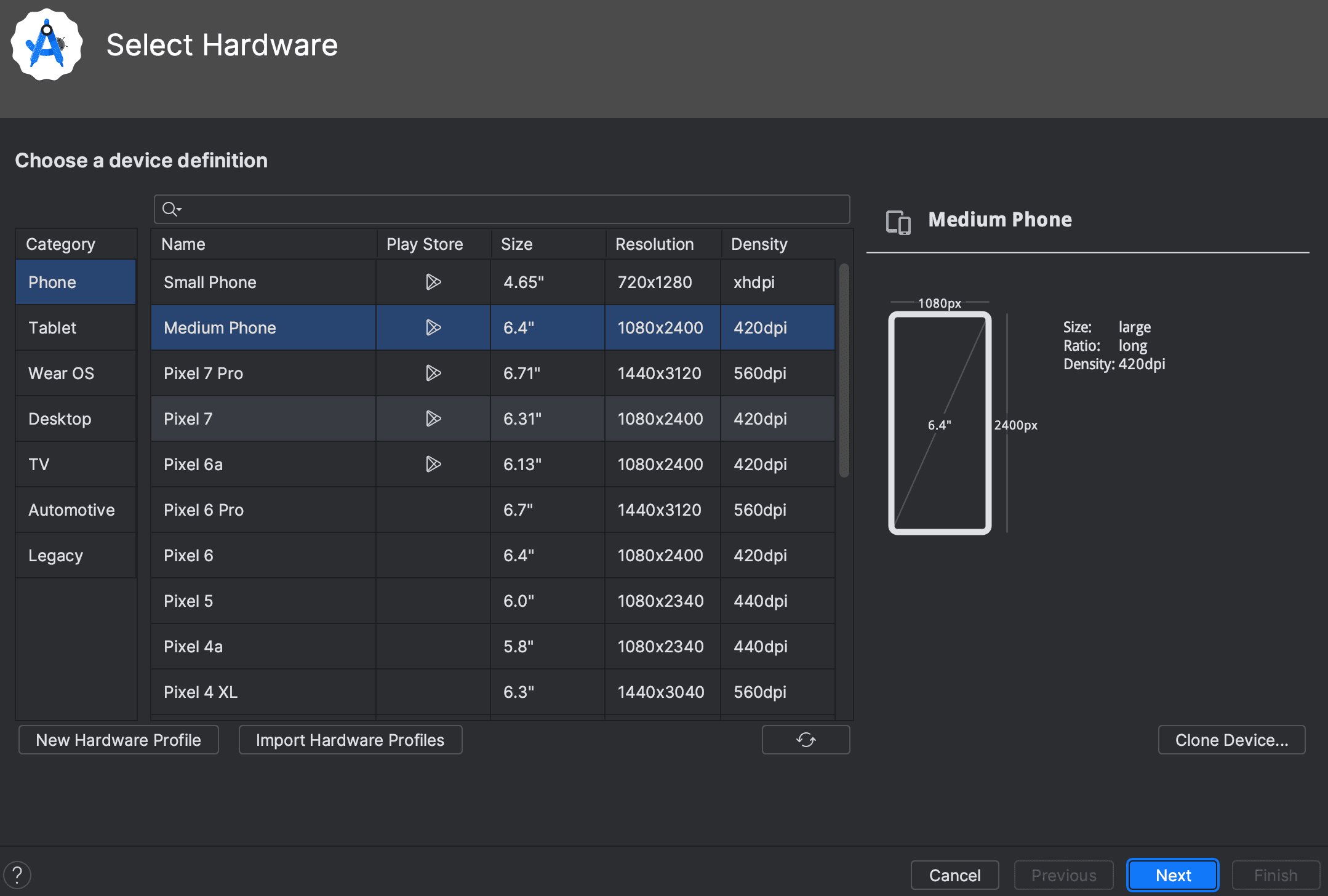Viewport: 1328px width, 896px height.
Task: Click the 6.71" size cell
Action: tap(548, 373)
